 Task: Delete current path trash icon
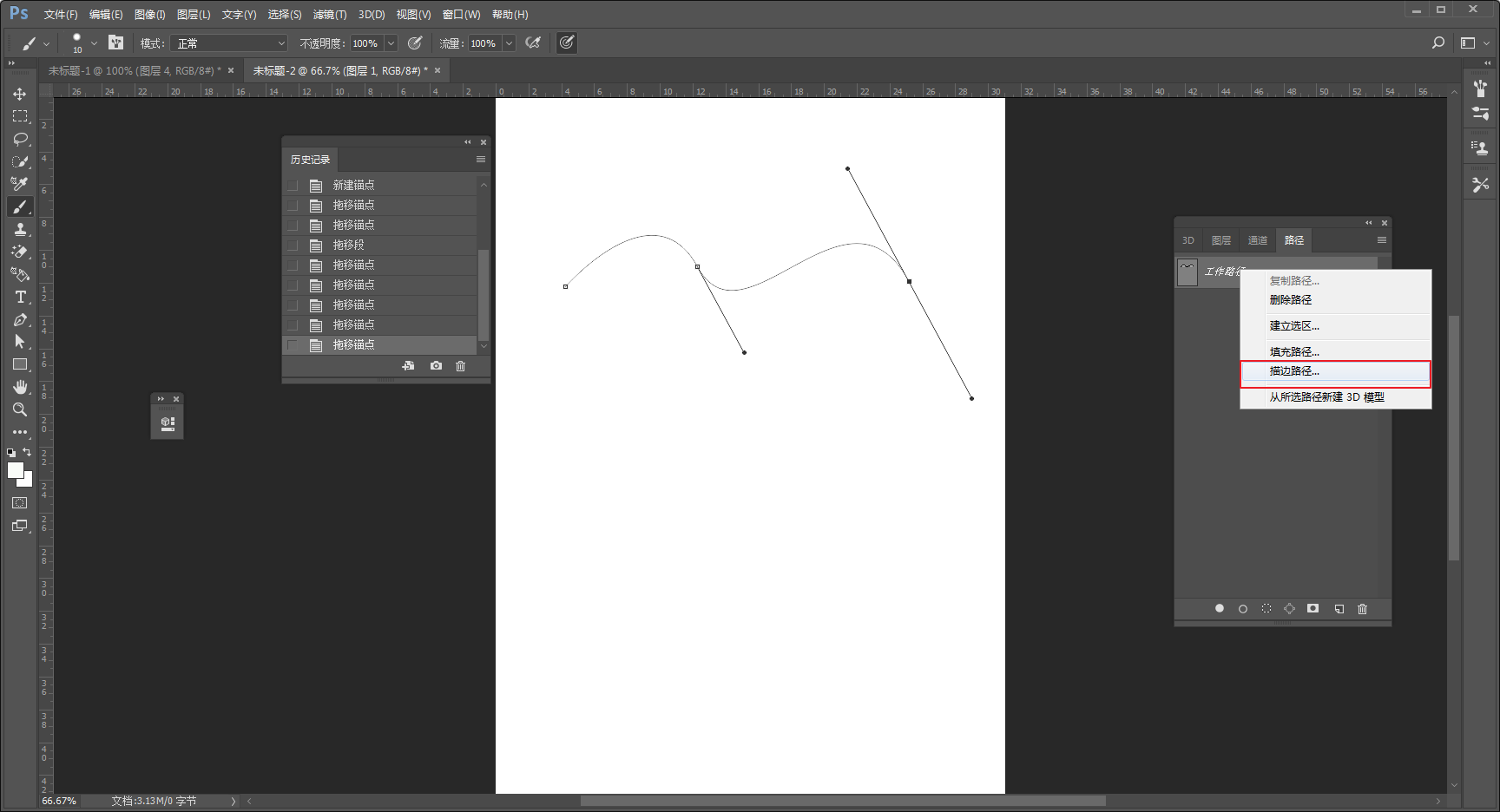click(1362, 609)
